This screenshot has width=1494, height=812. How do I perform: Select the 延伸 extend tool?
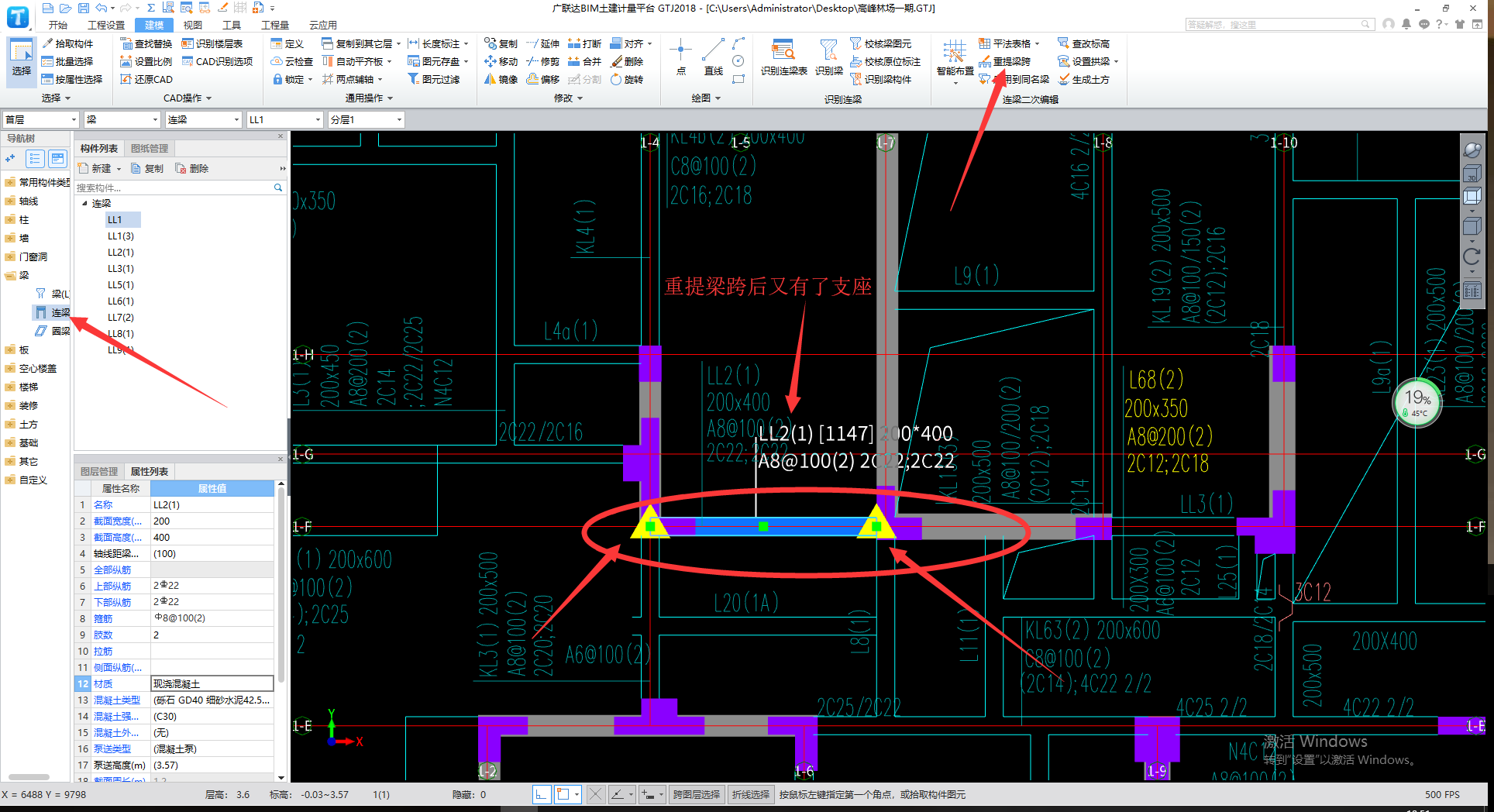tap(542, 43)
